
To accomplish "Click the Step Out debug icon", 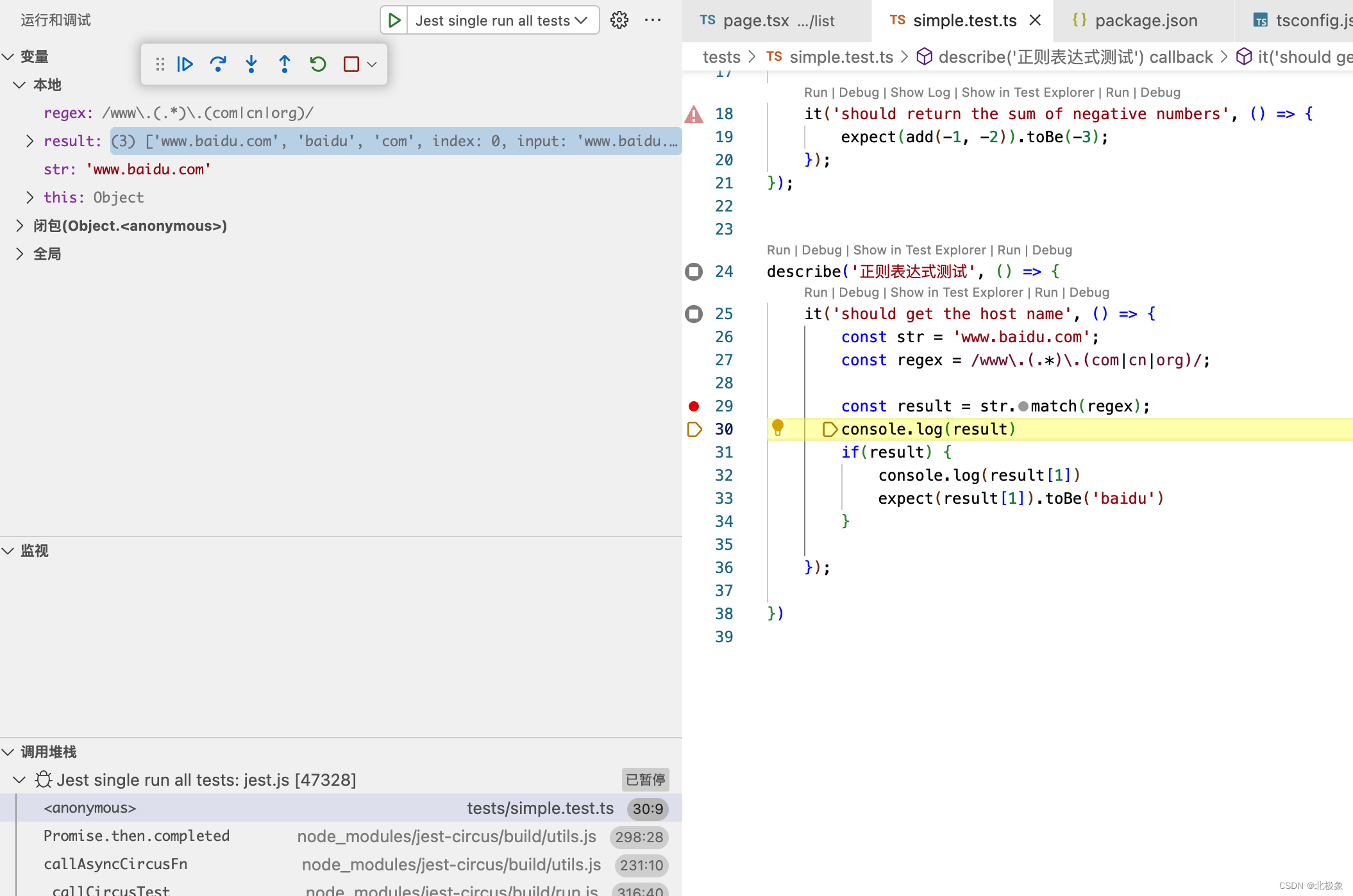I will (x=285, y=64).
